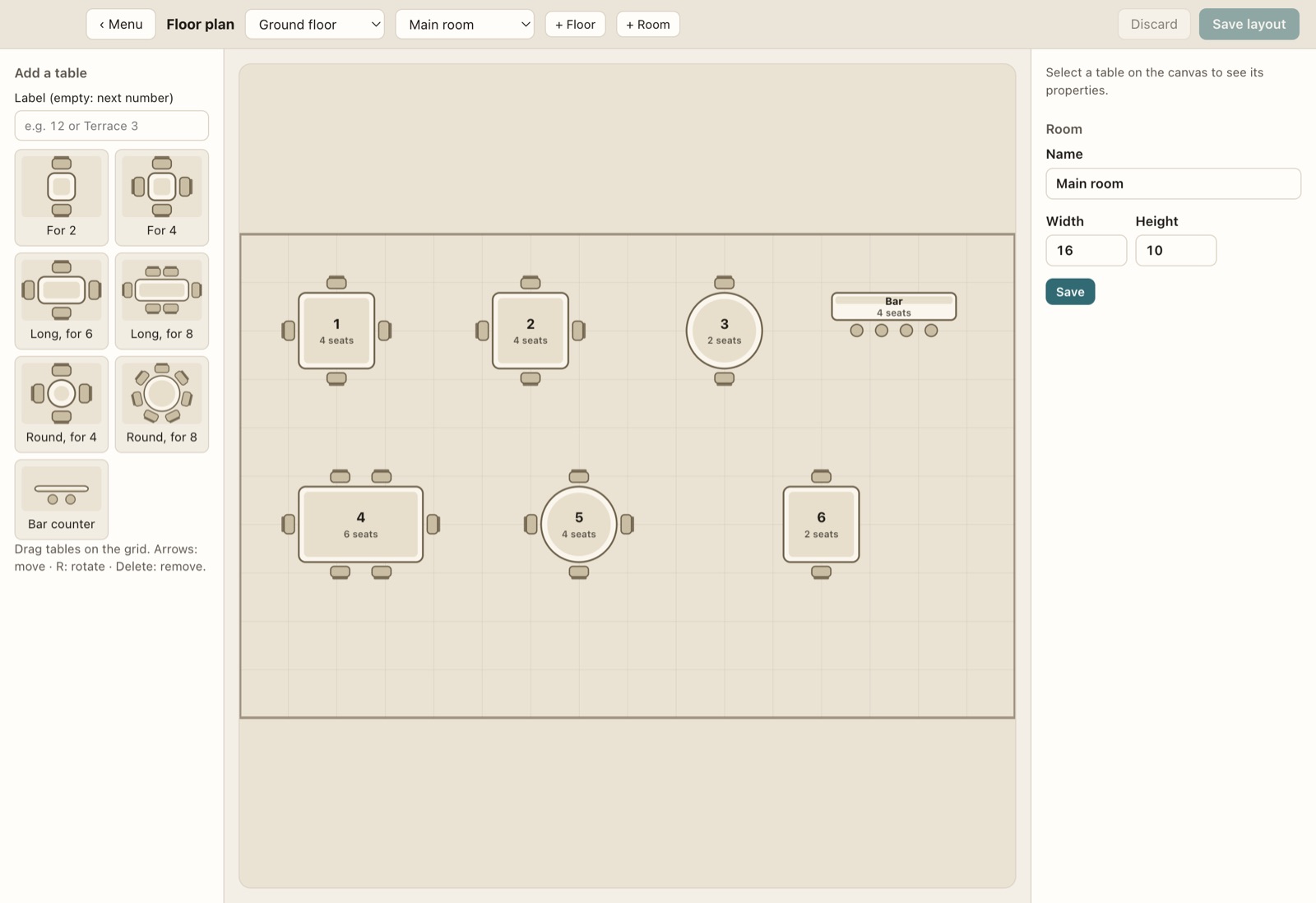Open the Ground floor dropdown

click(x=315, y=25)
